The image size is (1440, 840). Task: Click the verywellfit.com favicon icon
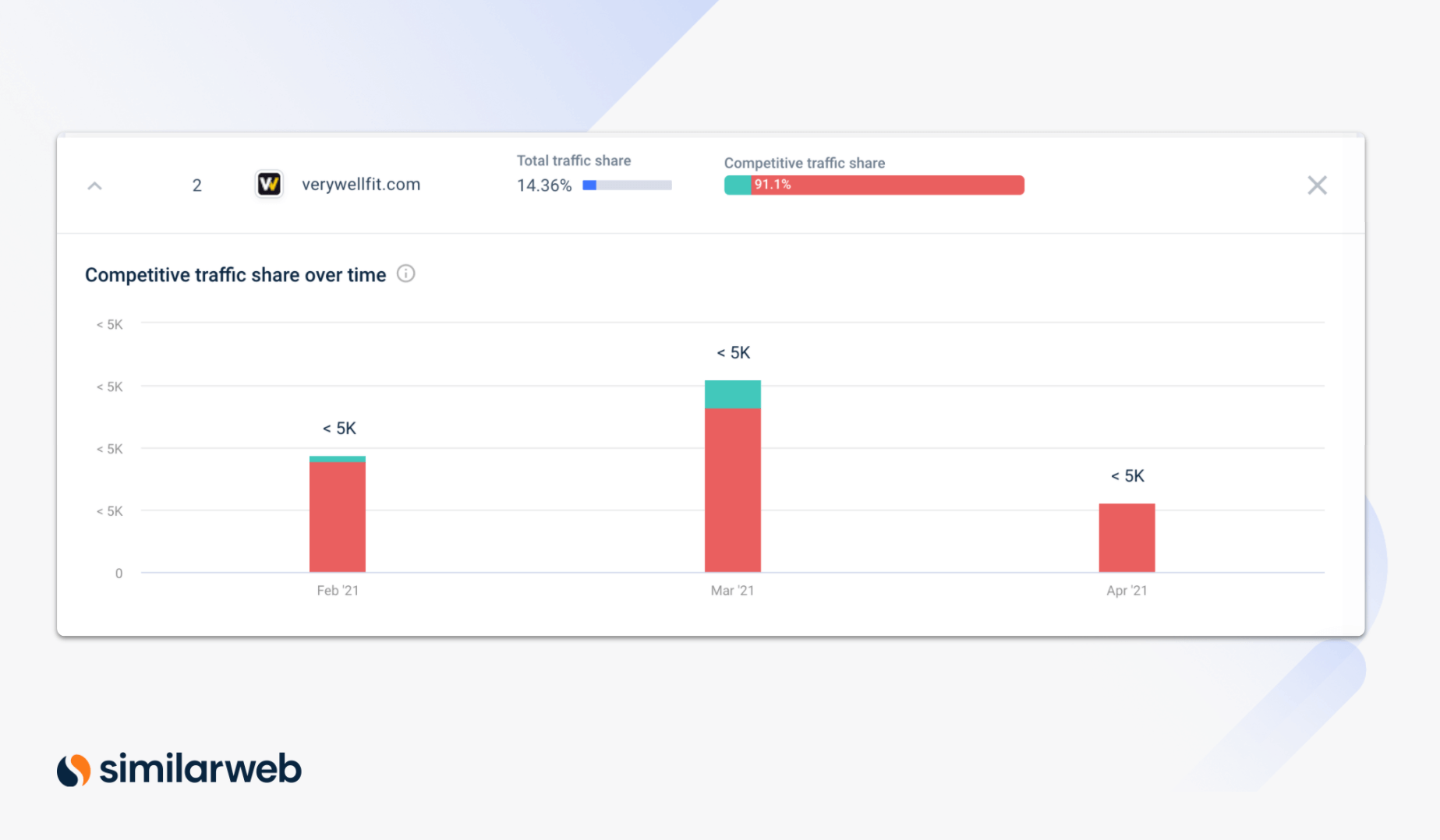269,185
